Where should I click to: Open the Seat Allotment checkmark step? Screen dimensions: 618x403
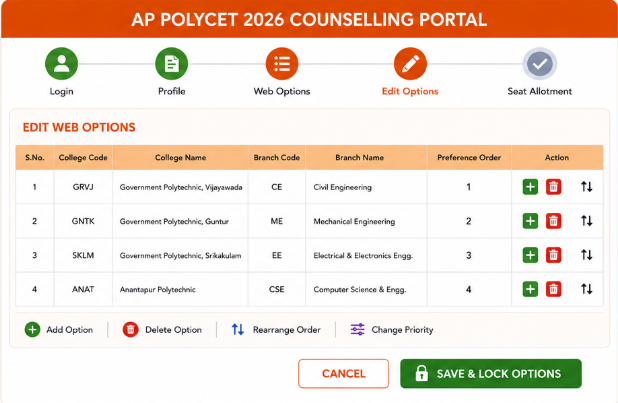[x=540, y=63]
